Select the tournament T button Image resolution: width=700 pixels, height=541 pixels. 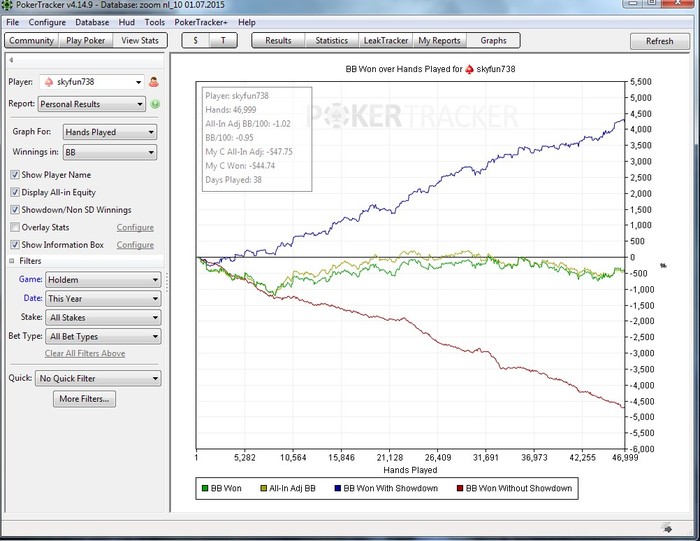tap(223, 41)
